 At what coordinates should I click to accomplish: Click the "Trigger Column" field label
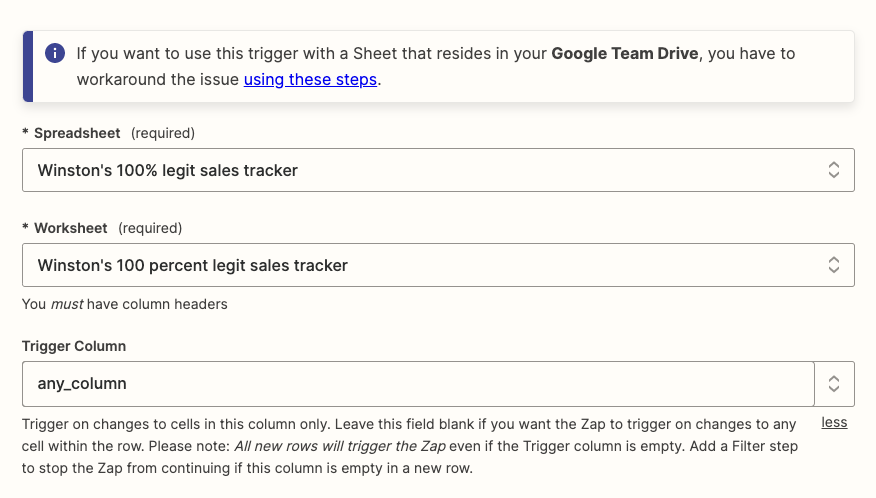pyautogui.click(x=74, y=346)
